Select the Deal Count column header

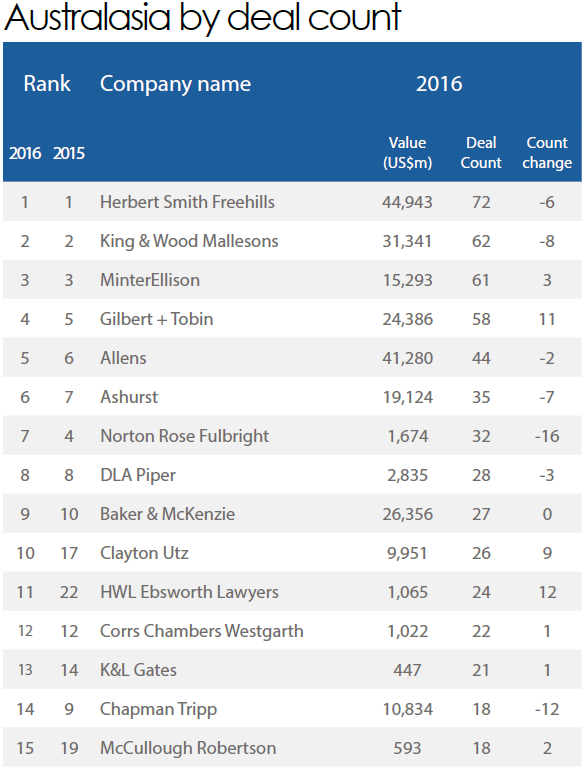pos(481,153)
